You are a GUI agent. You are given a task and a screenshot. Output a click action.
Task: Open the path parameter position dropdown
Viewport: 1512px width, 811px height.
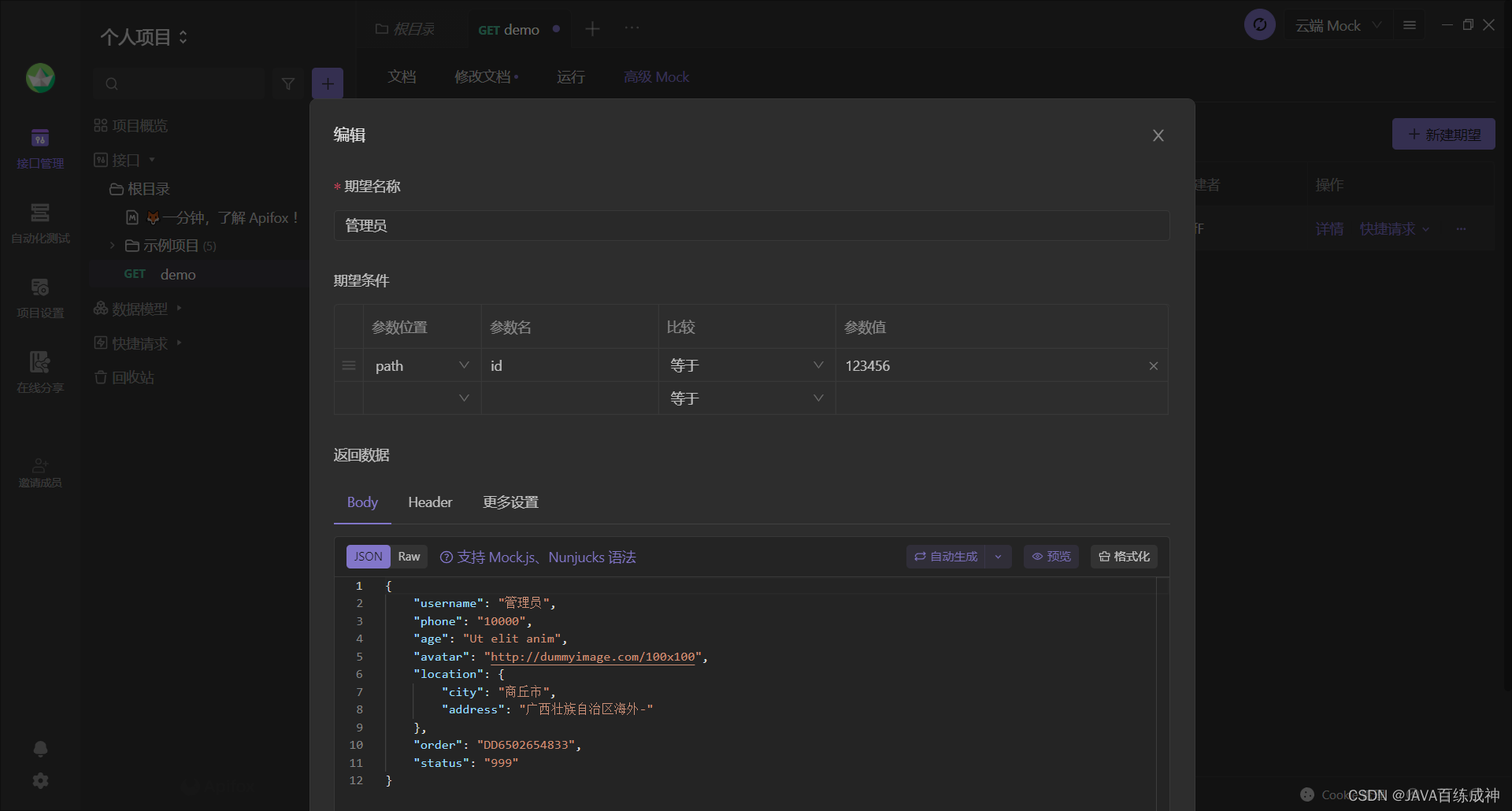coord(422,366)
